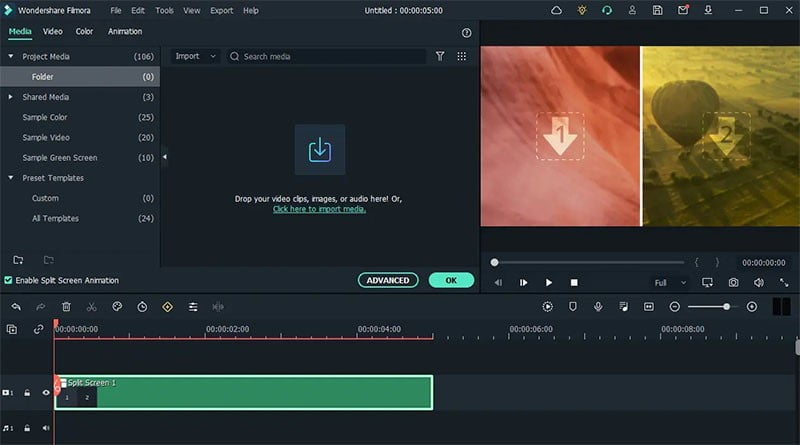Open the audio mixer icon
Viewport: 800px width, 445px height.
point(623,307)
